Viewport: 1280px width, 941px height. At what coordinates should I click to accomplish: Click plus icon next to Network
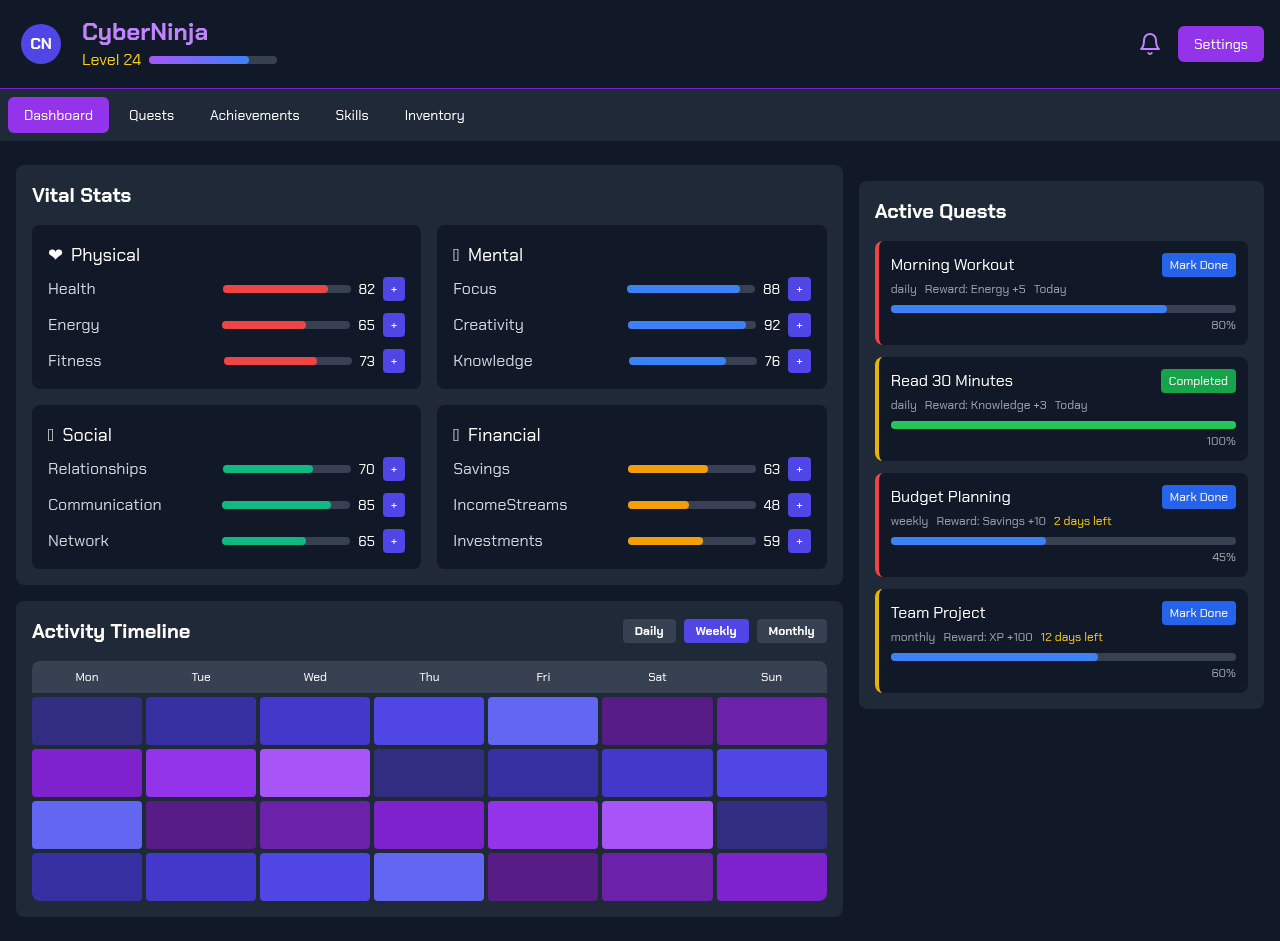tap(394, 541)
